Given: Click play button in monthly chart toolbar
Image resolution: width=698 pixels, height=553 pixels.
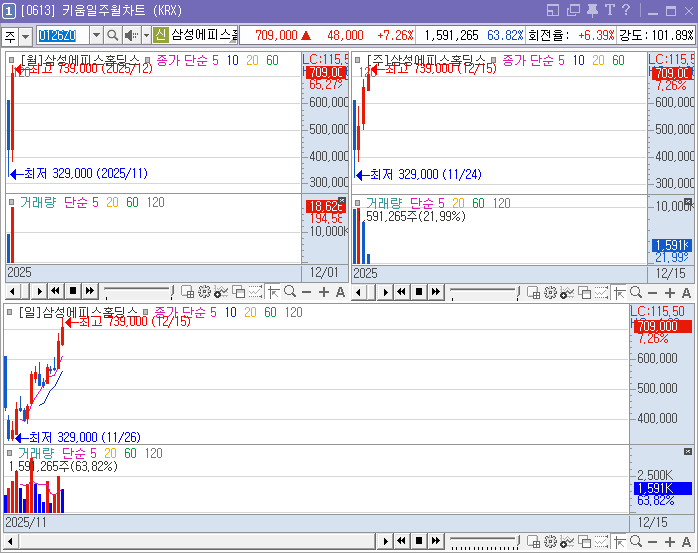Looking at the screenshot, I should pos(40,292).
